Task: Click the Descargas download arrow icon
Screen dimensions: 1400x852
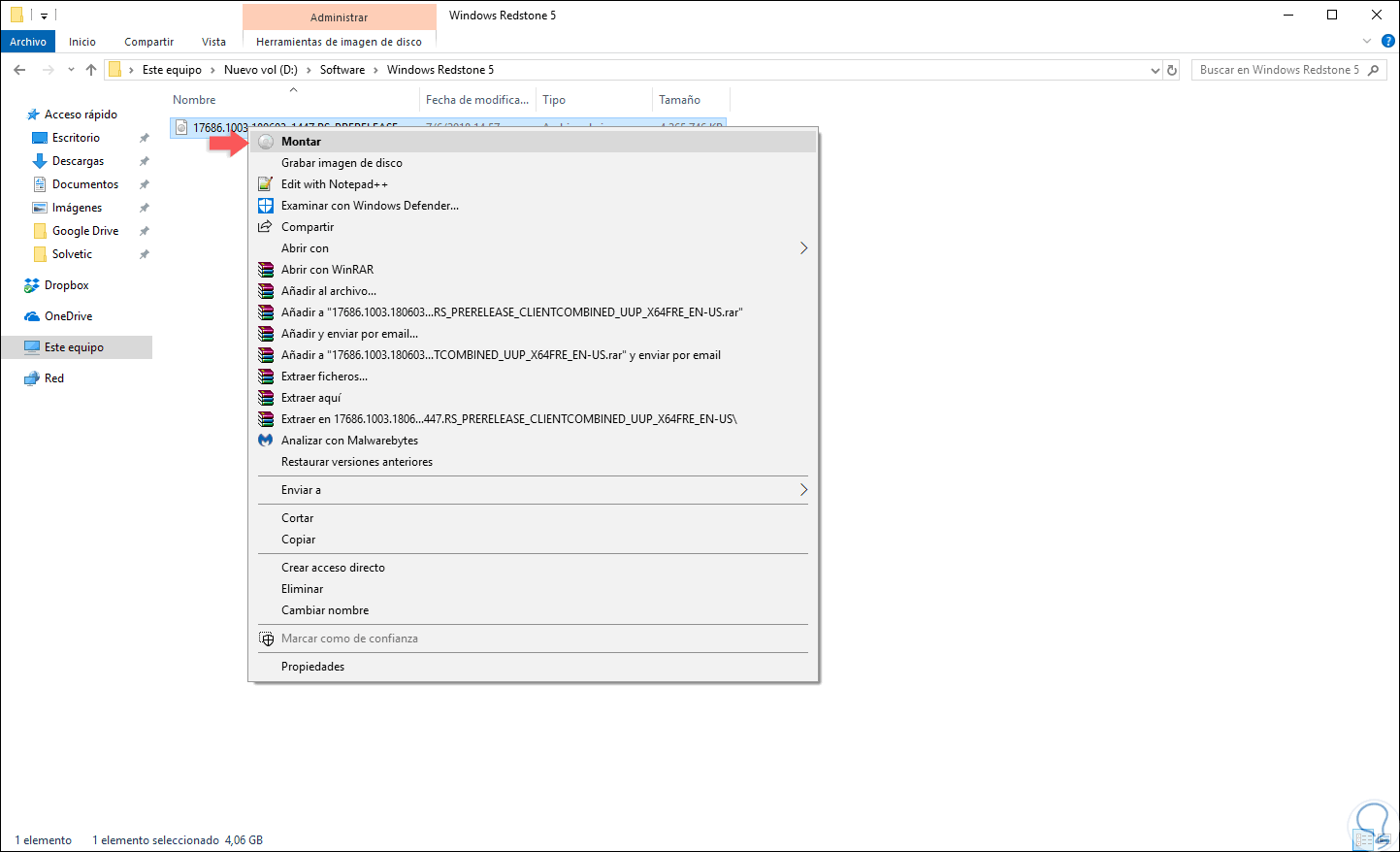Action: click(40, 161)
